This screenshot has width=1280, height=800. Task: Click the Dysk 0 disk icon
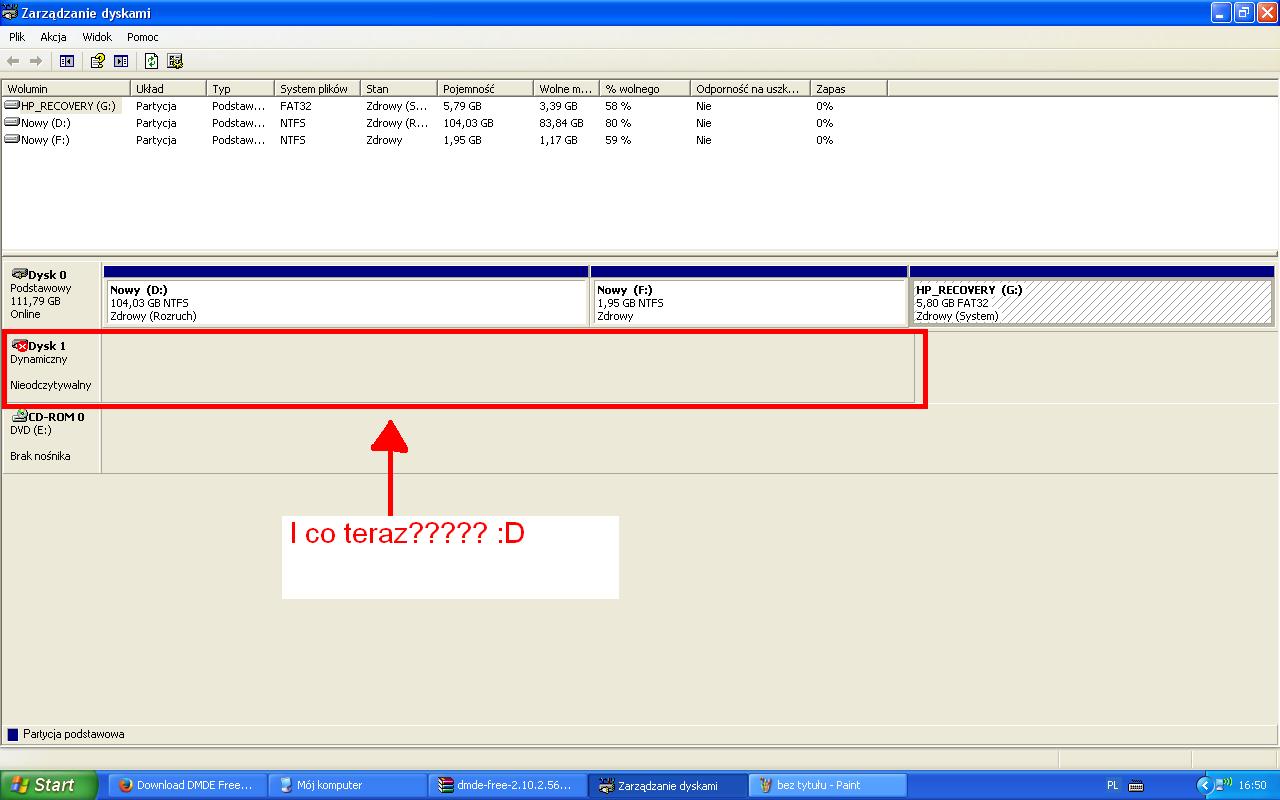pyautogui.click(x=19, y=274)
